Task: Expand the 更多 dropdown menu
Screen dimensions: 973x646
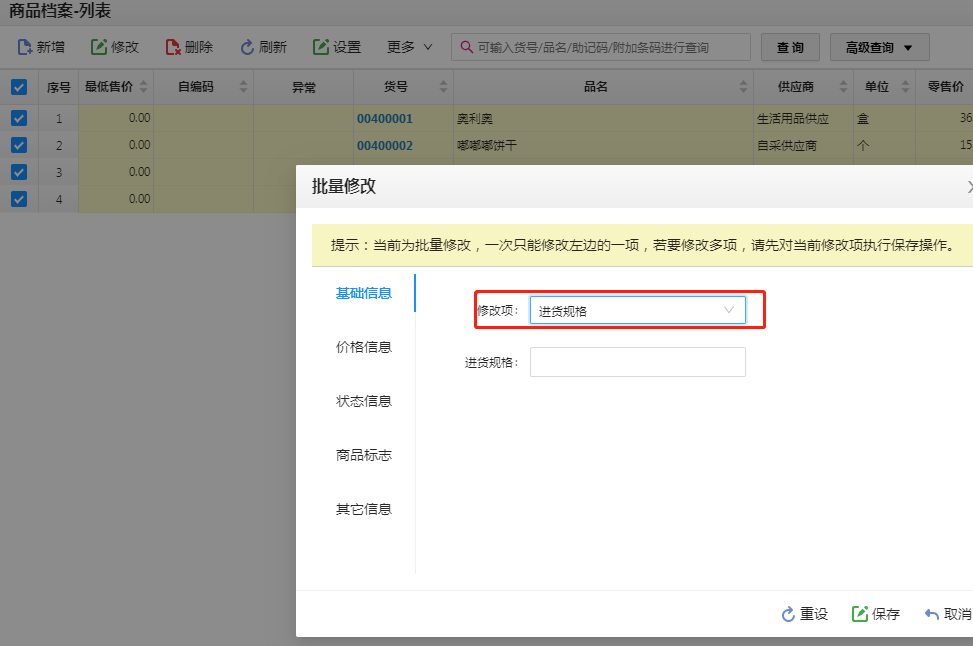Action: click(410, 47)
